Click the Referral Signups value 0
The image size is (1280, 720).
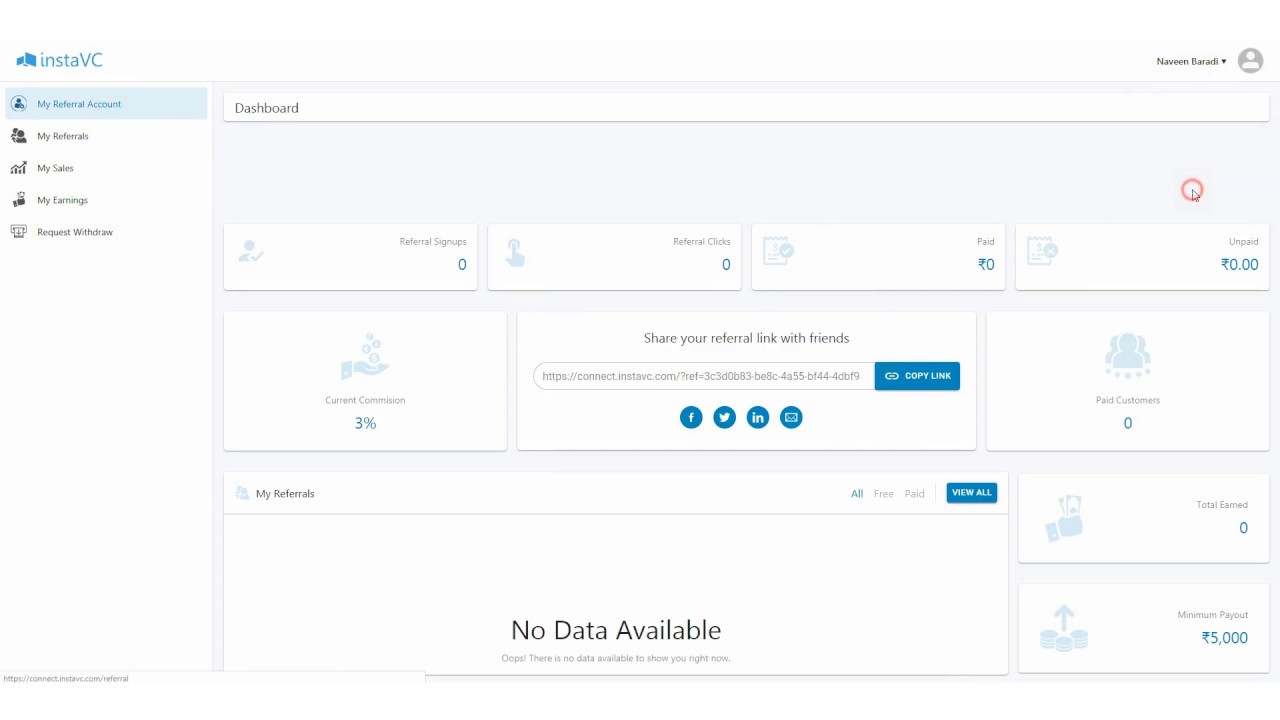click(462, 265)
